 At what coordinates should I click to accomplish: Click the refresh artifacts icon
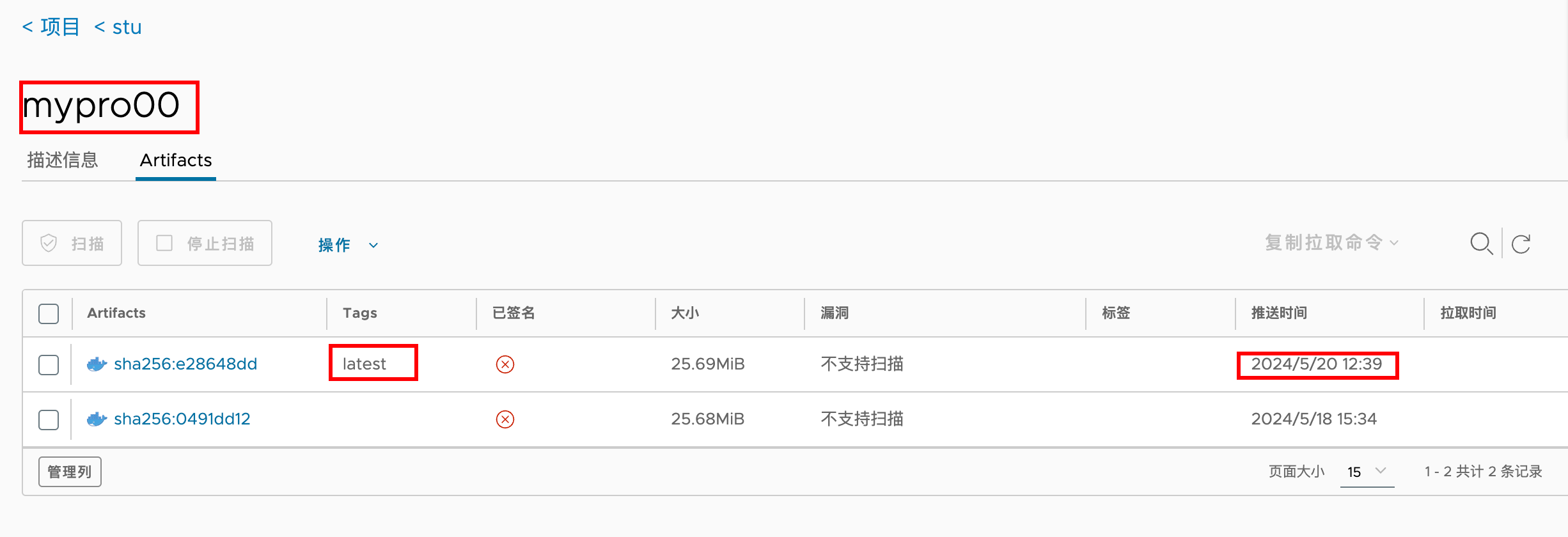1521,244
